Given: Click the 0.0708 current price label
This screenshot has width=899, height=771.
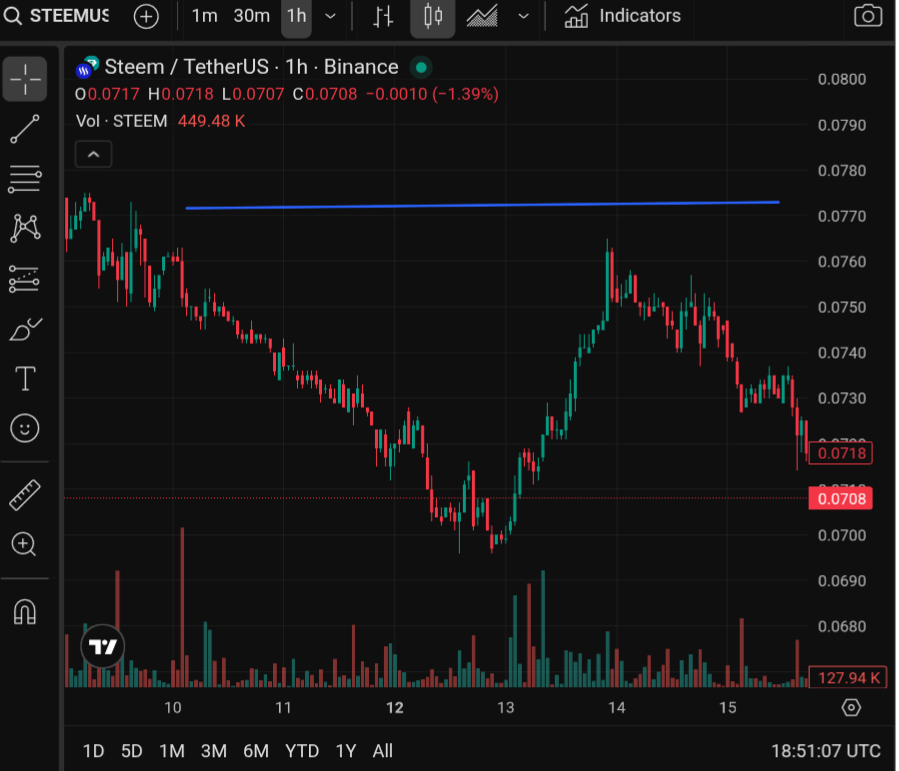Looking at the screenshot, I should click(841, 499).
